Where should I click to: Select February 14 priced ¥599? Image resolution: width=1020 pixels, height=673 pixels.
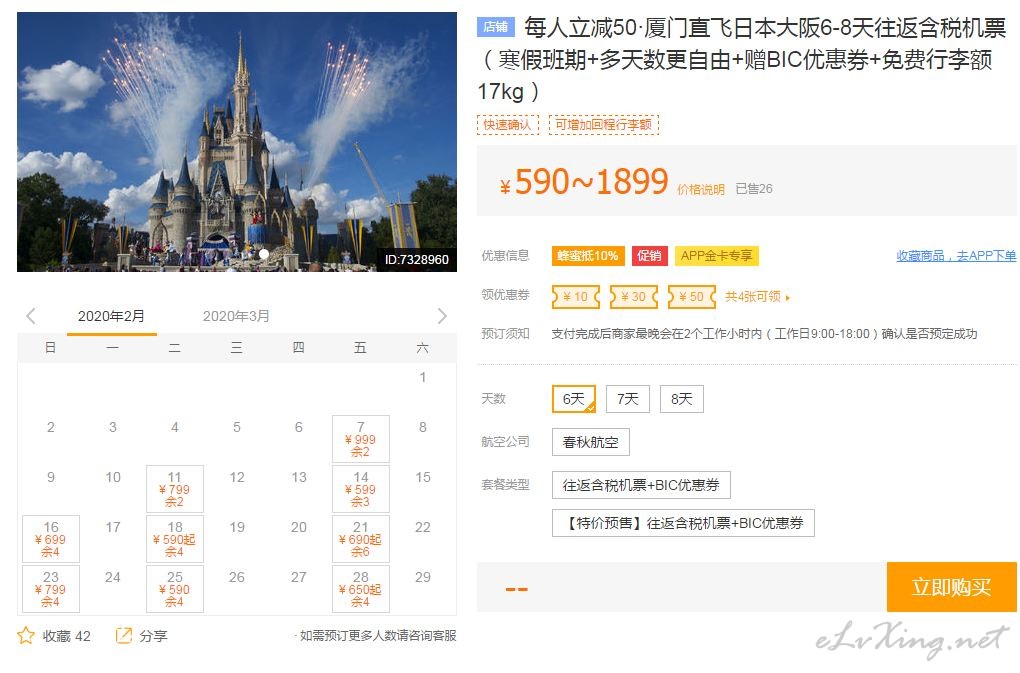click(x=361, y=489)
